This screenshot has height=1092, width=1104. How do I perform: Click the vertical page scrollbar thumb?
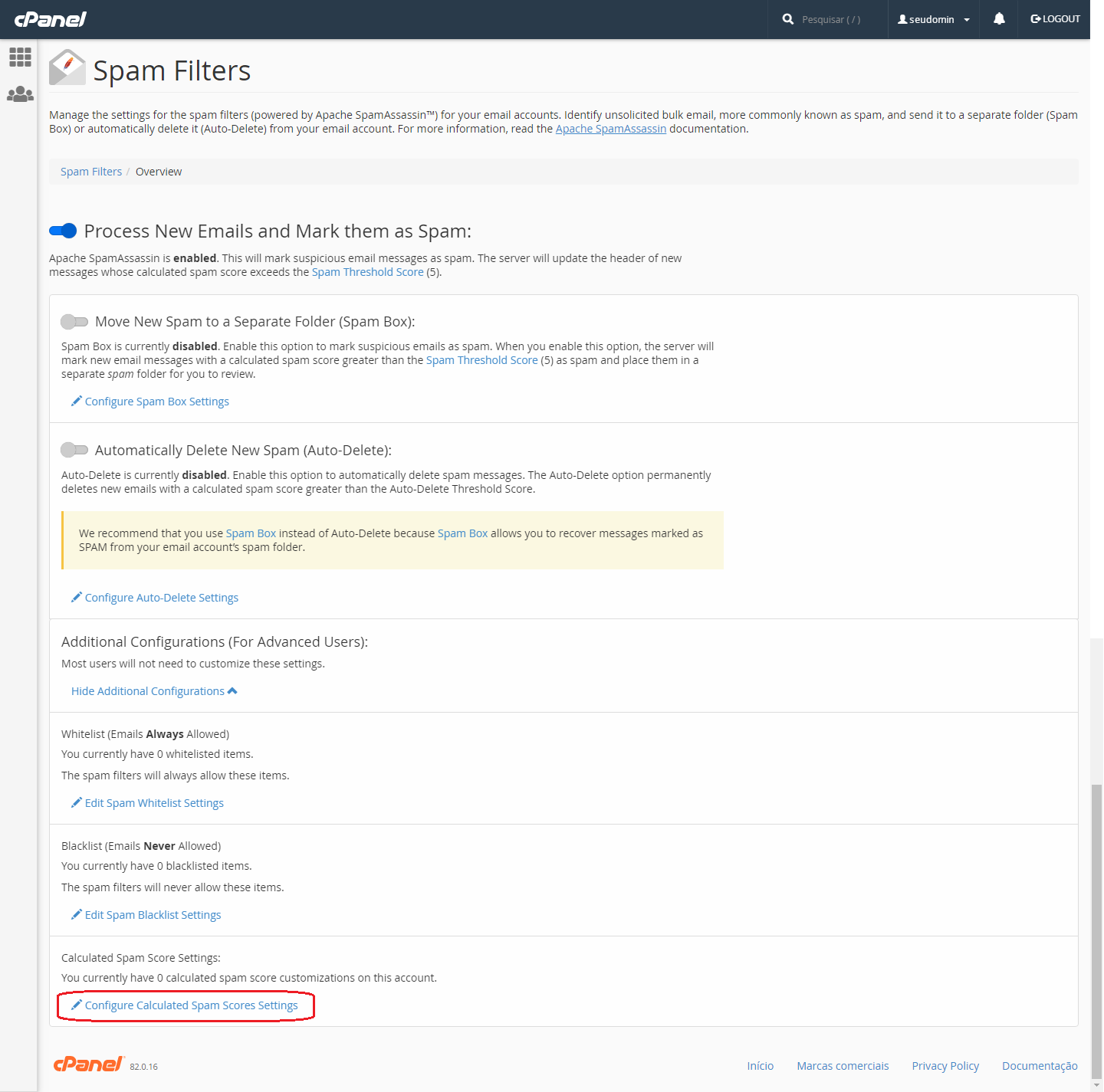point(1097,931)
